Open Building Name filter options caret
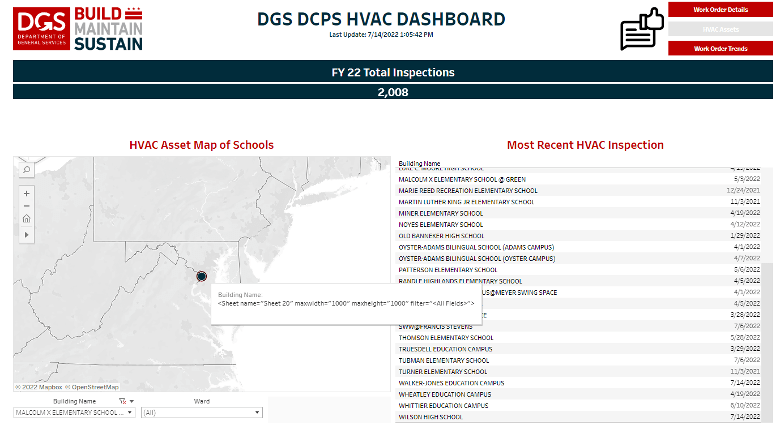The image size is (780, 435). coord(131,400)
